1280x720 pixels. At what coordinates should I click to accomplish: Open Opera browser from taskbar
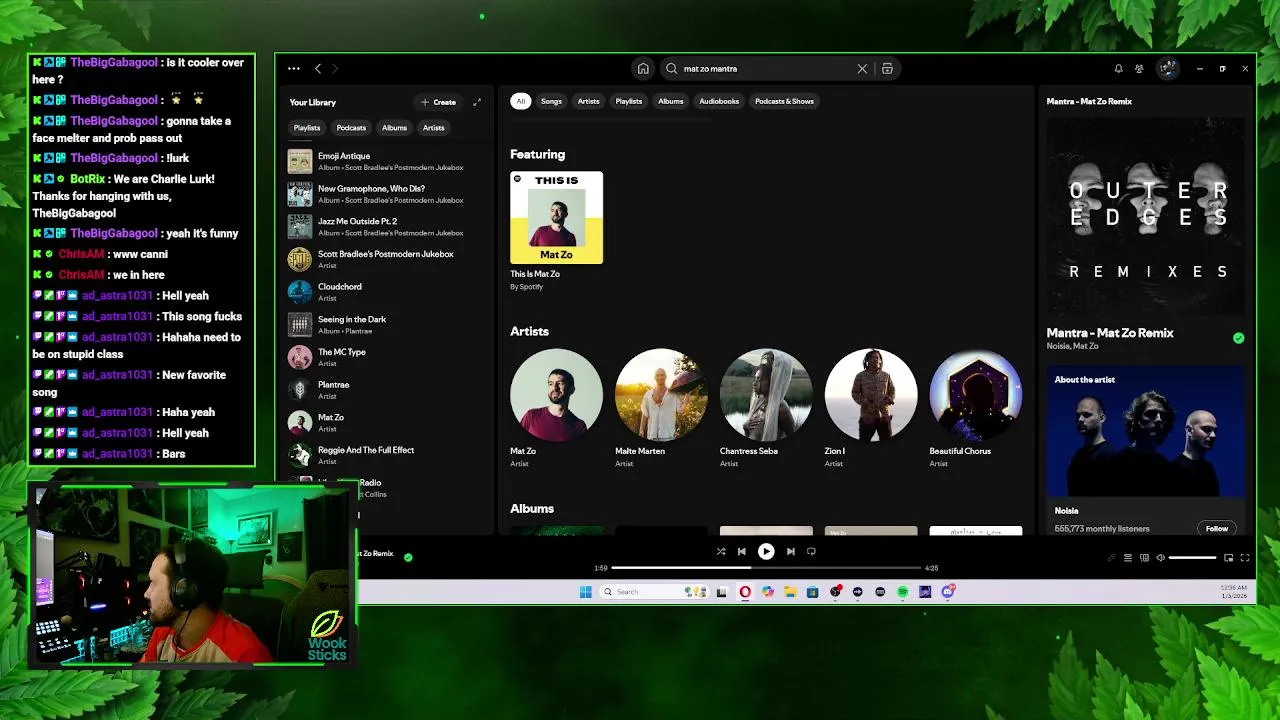click(x=745, y=592)
